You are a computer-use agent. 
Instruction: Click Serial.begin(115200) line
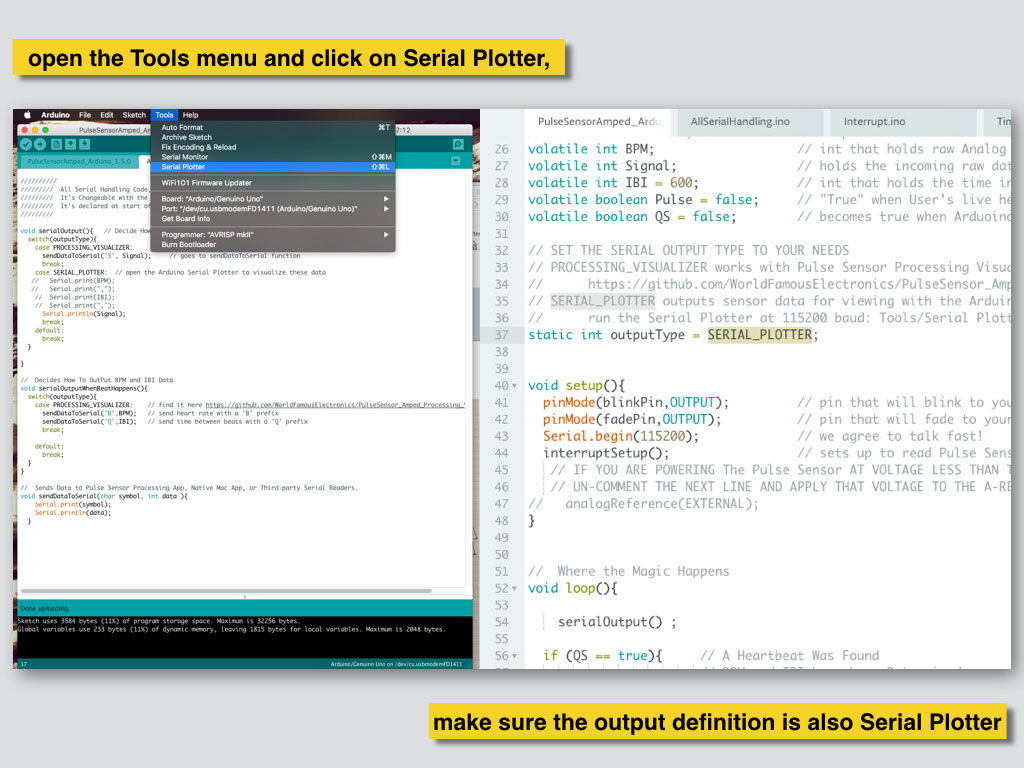click(620, 436)
